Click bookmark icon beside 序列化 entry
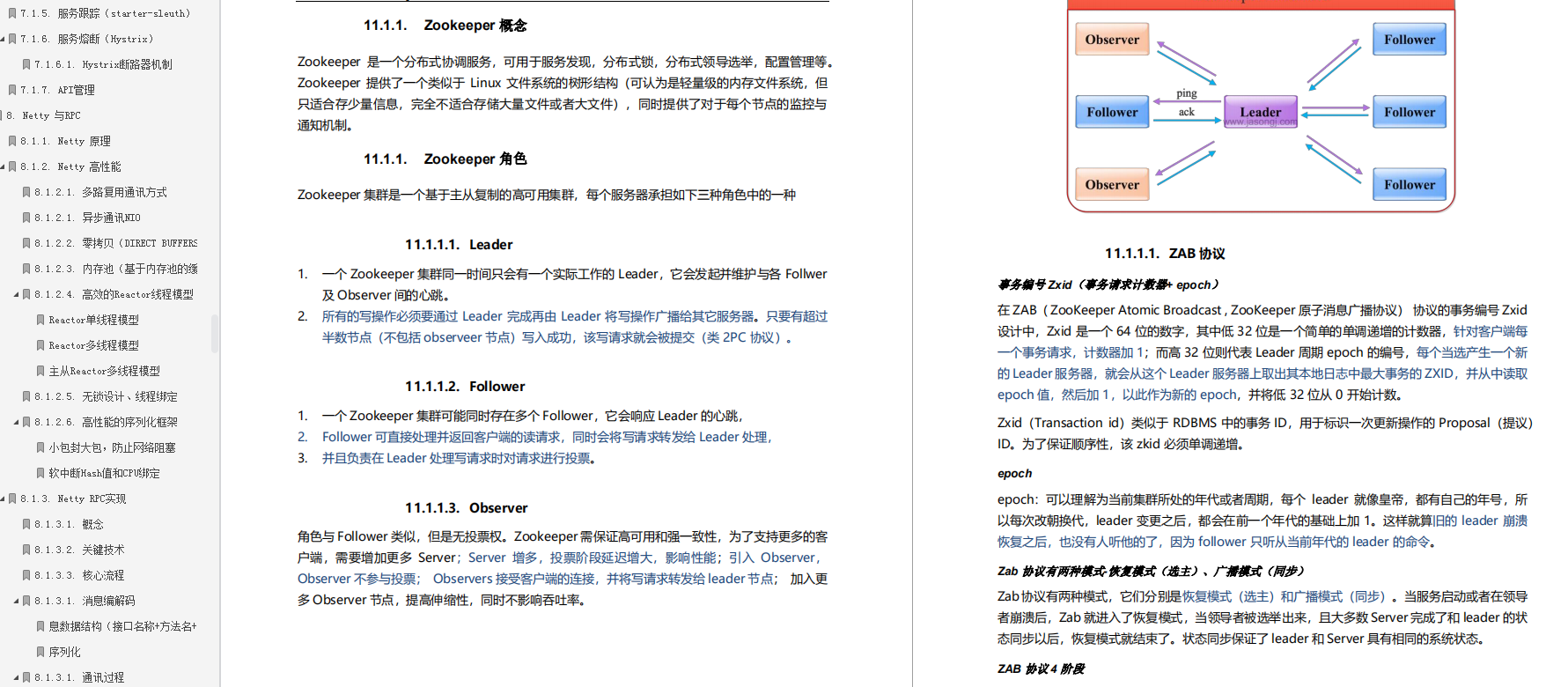This screenshot has height=687, width=1568. (40, 652)
